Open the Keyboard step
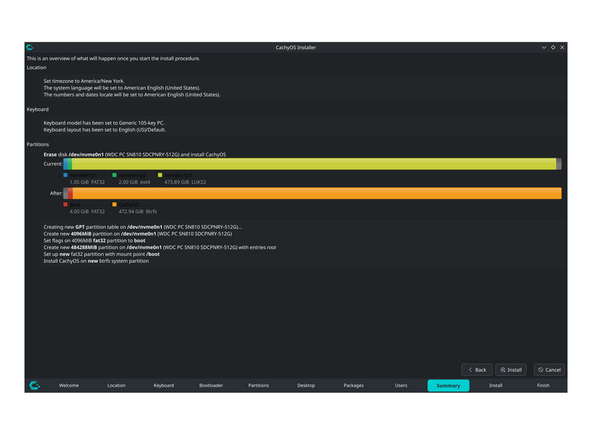This screenshot has width=592, height=444. point(163,385)
